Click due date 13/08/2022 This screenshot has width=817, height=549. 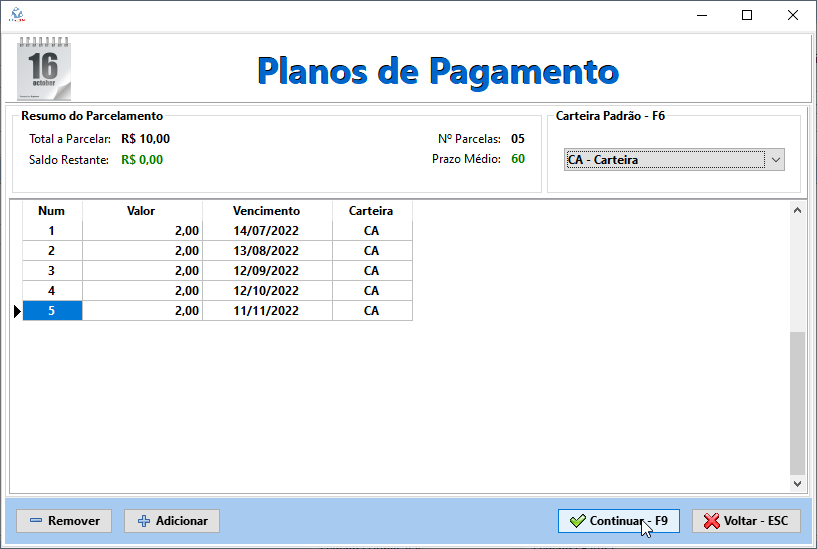267,251
